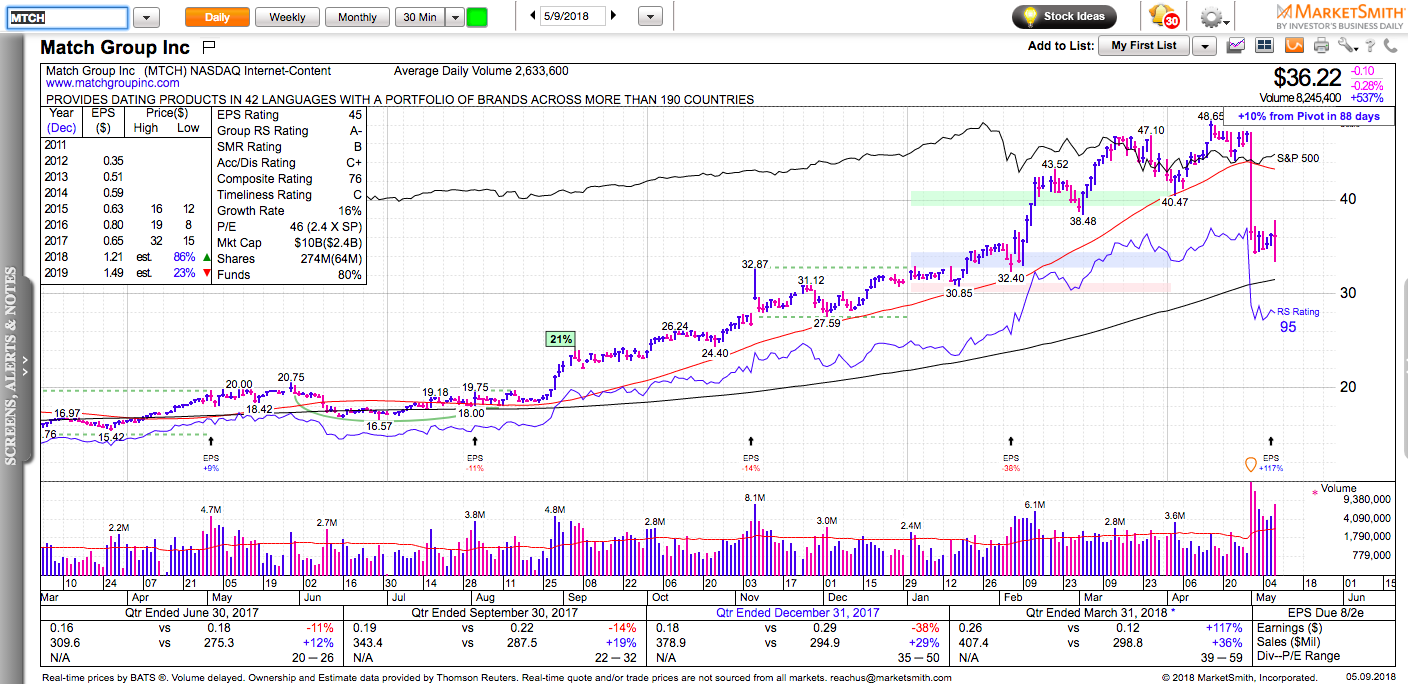The height and width of the screenshot is (684, 1408).
Task: Click the 'Qtr Ended December 31, 2017' header
Action: click(796, 612)
